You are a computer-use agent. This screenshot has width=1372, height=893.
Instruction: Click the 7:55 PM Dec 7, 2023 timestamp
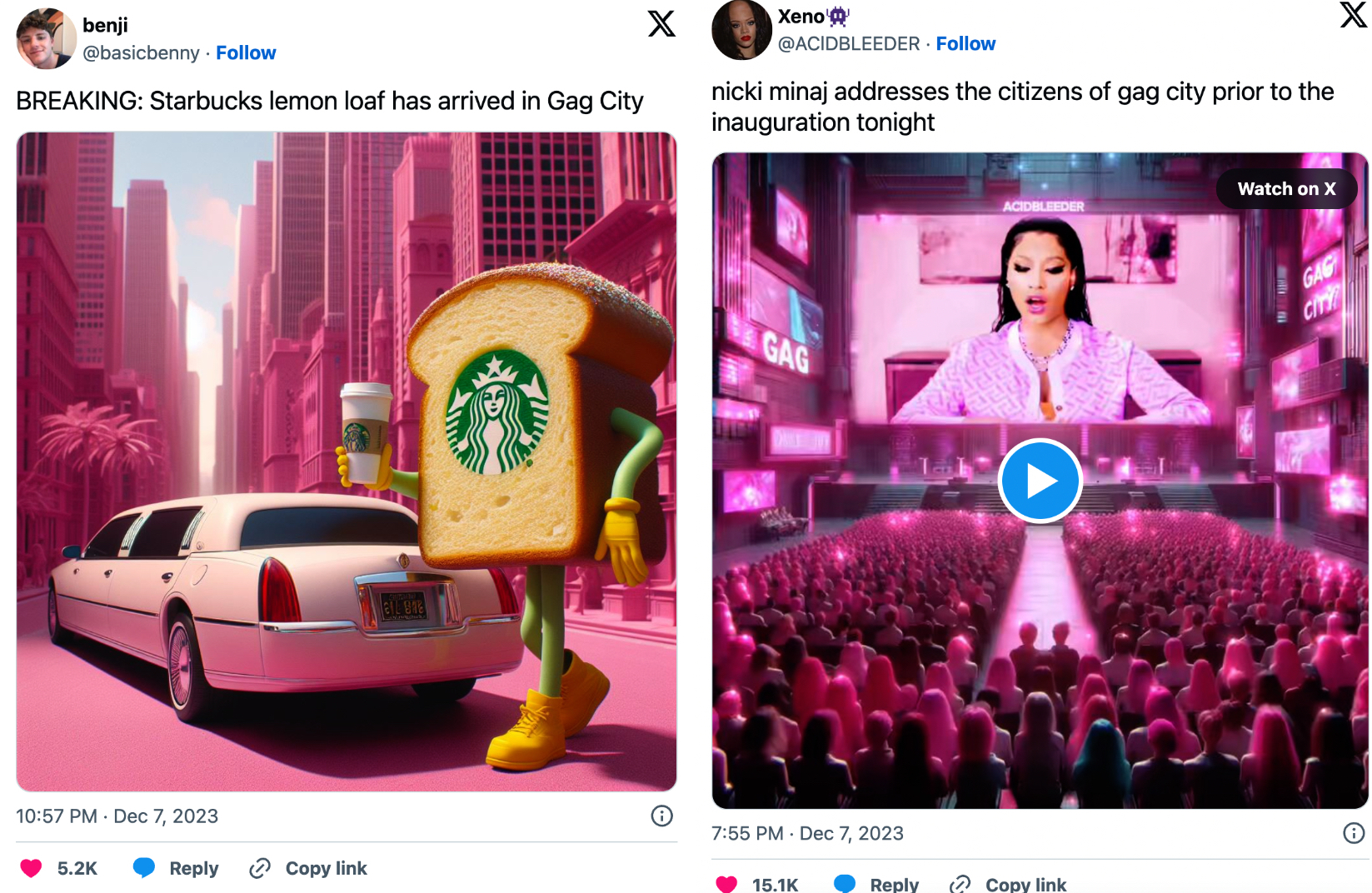point(807,833)
